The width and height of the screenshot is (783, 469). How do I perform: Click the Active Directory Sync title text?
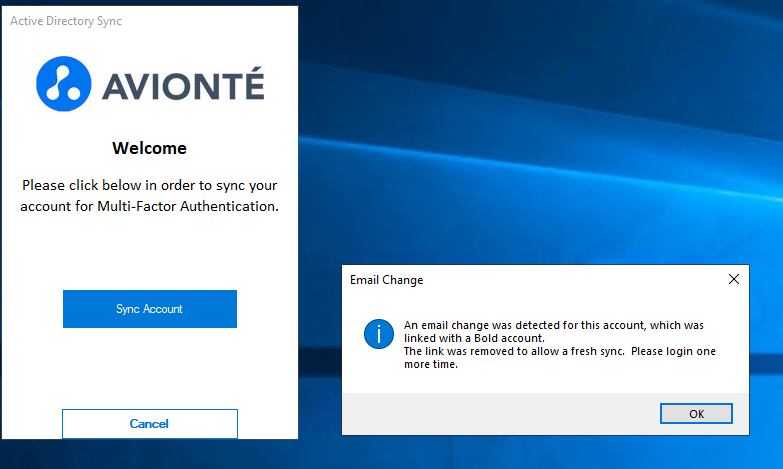point(66,21)
